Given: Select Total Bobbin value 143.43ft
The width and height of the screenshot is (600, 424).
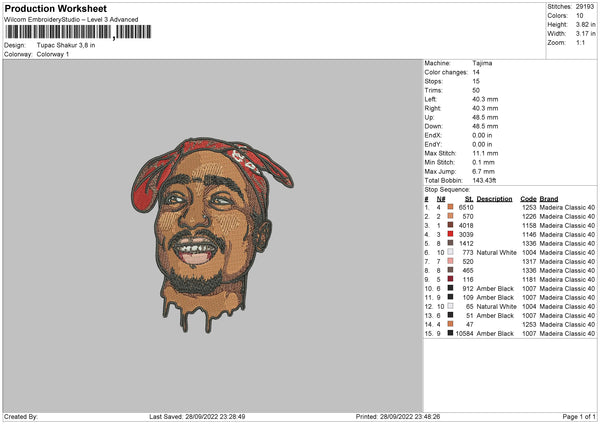Looking at the screenshot, I should [484, 180].
